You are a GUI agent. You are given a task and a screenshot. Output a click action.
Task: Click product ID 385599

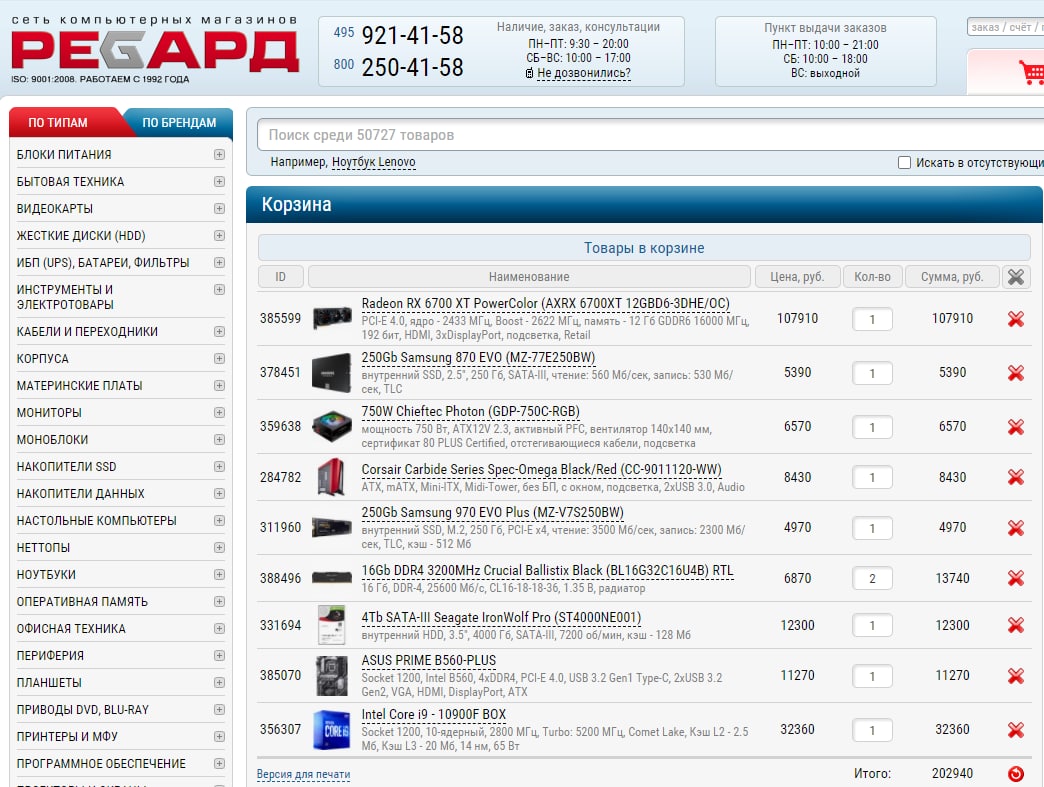[280, 319]
